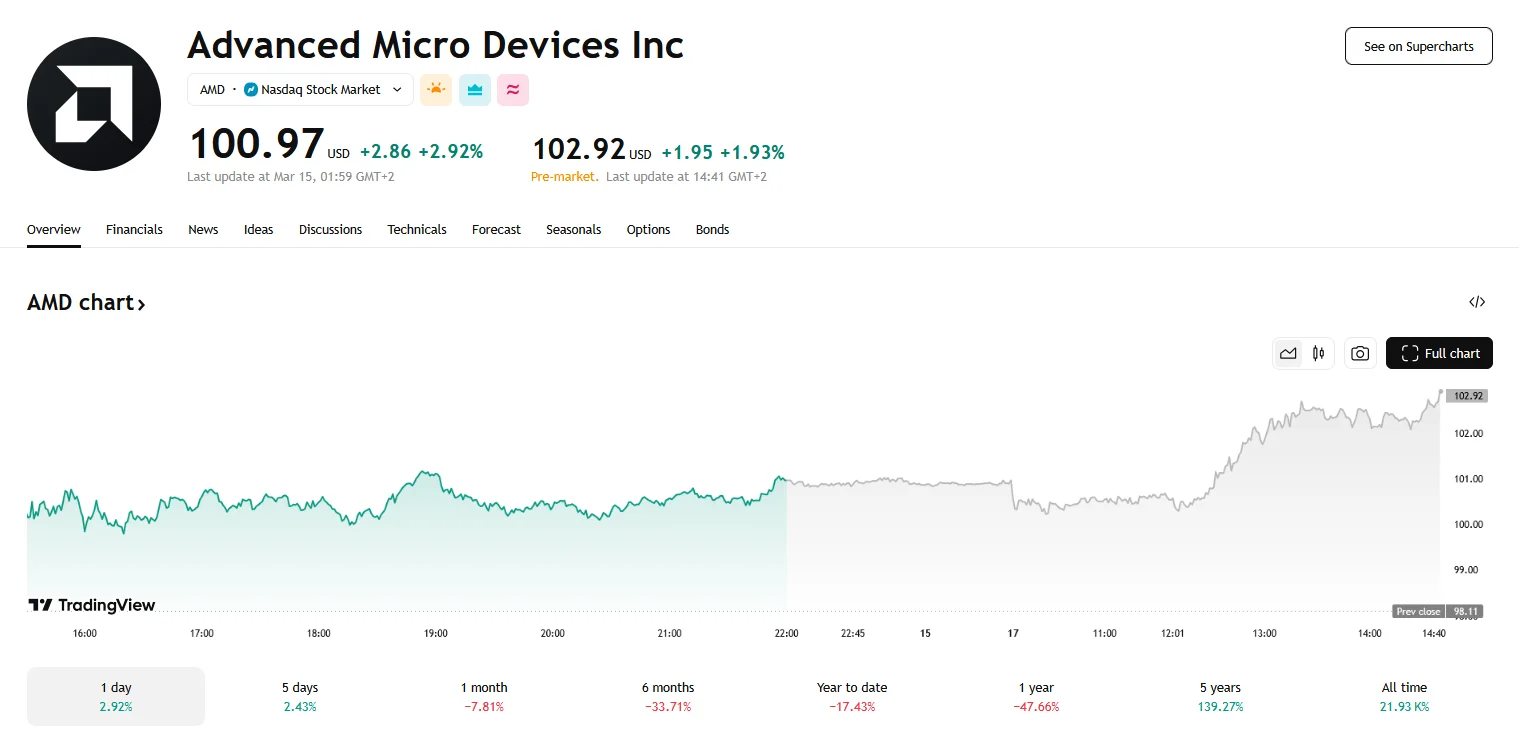The image size is (1519, 747).
Task: Select the 1 month range
Action: pos(484,696)
